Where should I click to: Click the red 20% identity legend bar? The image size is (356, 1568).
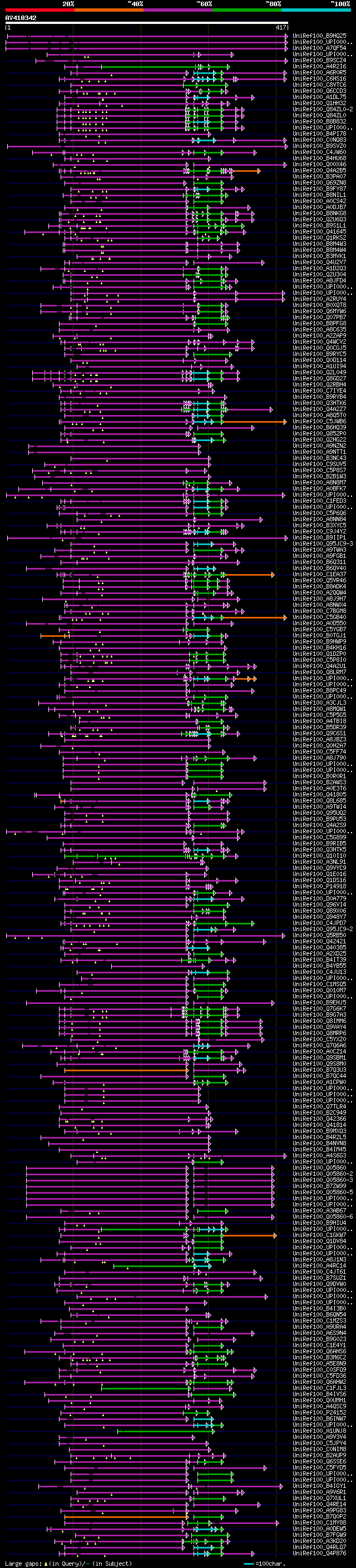[39, 11]
